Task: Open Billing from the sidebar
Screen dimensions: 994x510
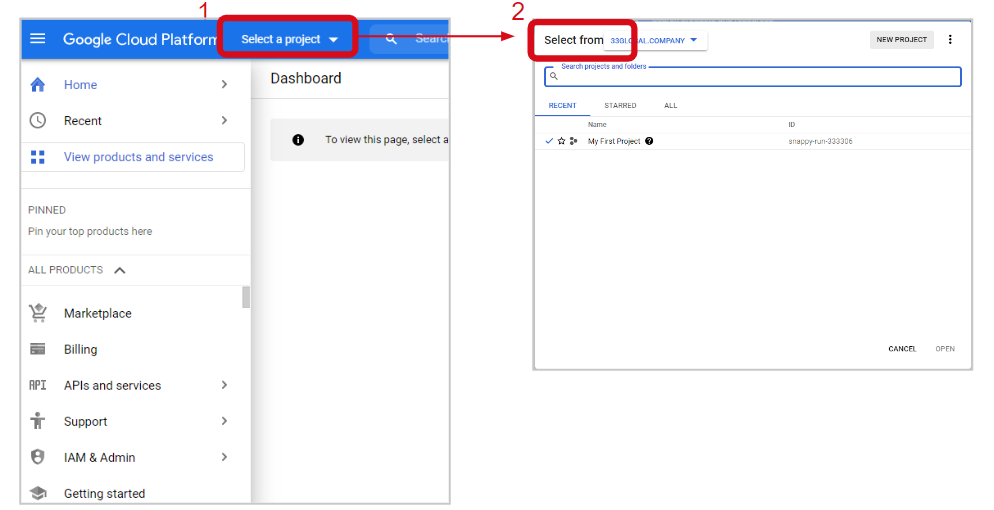Action: (x=81, y=350)
